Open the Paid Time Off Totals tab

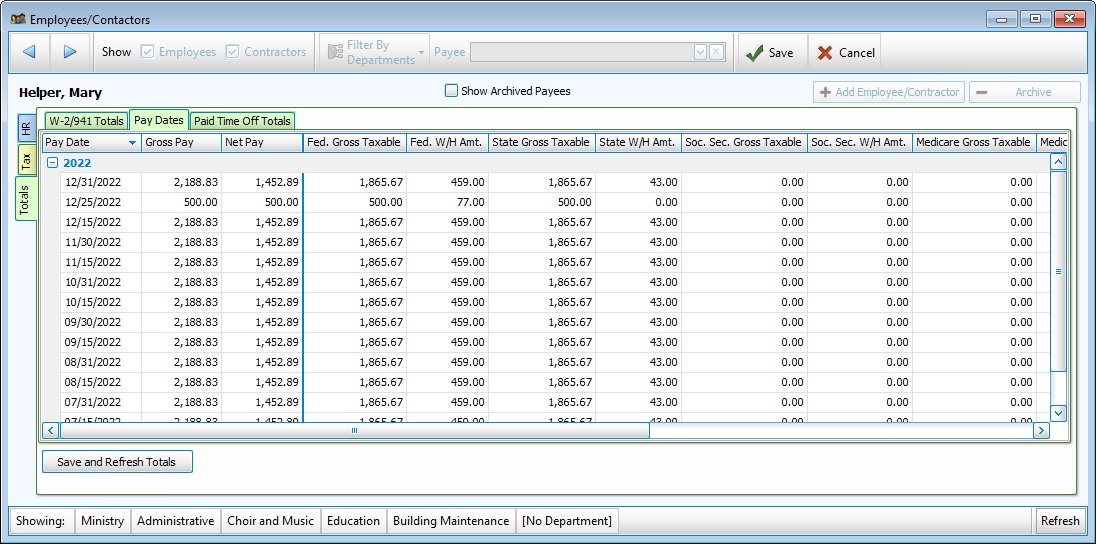pos(242,121)
